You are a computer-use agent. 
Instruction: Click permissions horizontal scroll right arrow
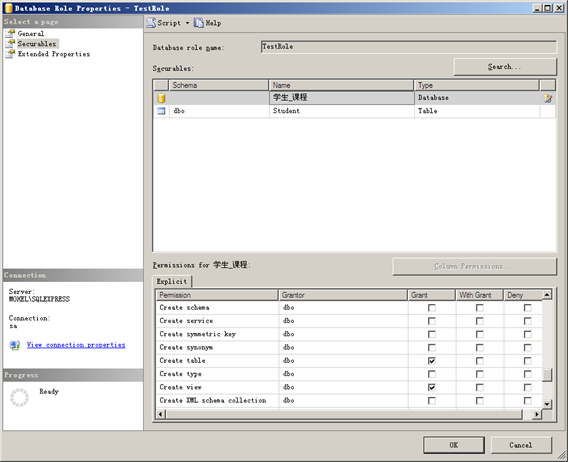(537, 414)
